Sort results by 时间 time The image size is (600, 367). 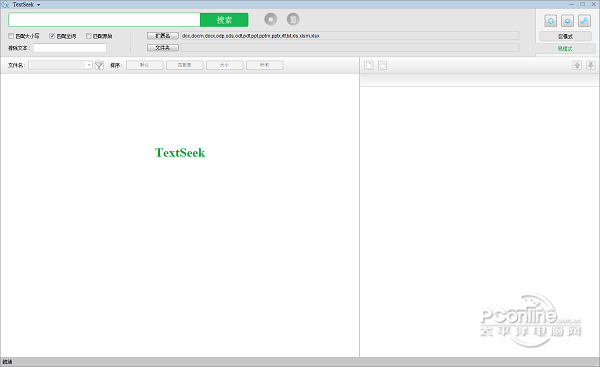tap(265, 65)
